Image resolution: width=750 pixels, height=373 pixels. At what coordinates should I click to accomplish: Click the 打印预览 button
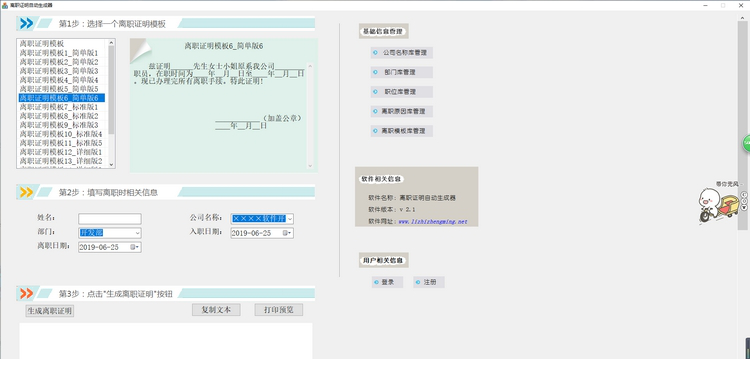(278, 310)
